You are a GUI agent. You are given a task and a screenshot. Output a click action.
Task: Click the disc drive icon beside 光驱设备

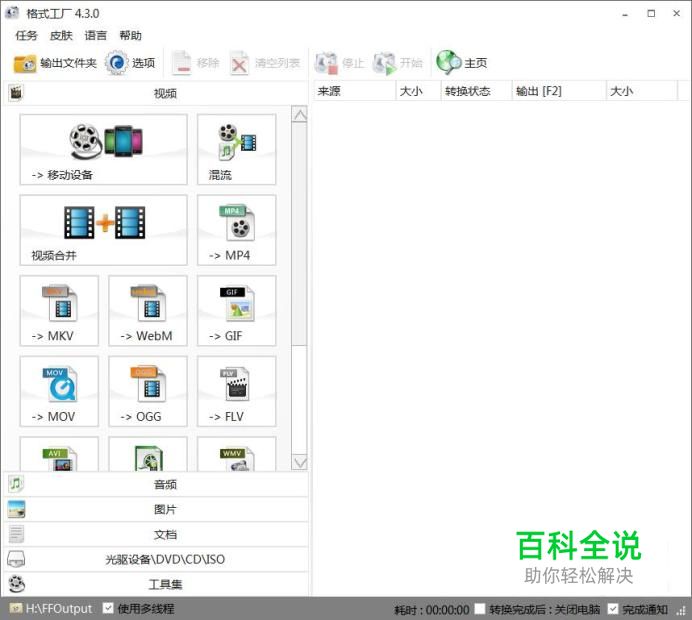coord(16,560)
